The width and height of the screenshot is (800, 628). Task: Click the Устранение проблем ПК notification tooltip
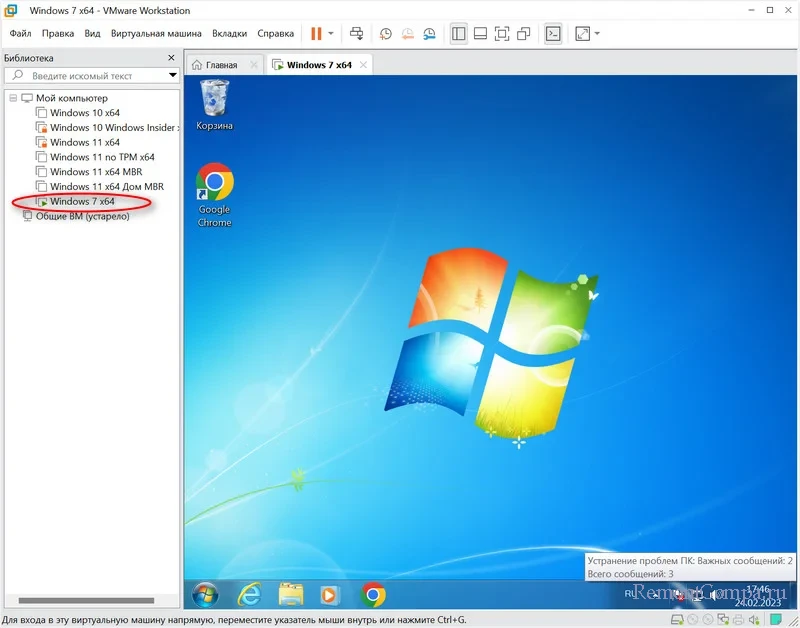click(690, 567)
